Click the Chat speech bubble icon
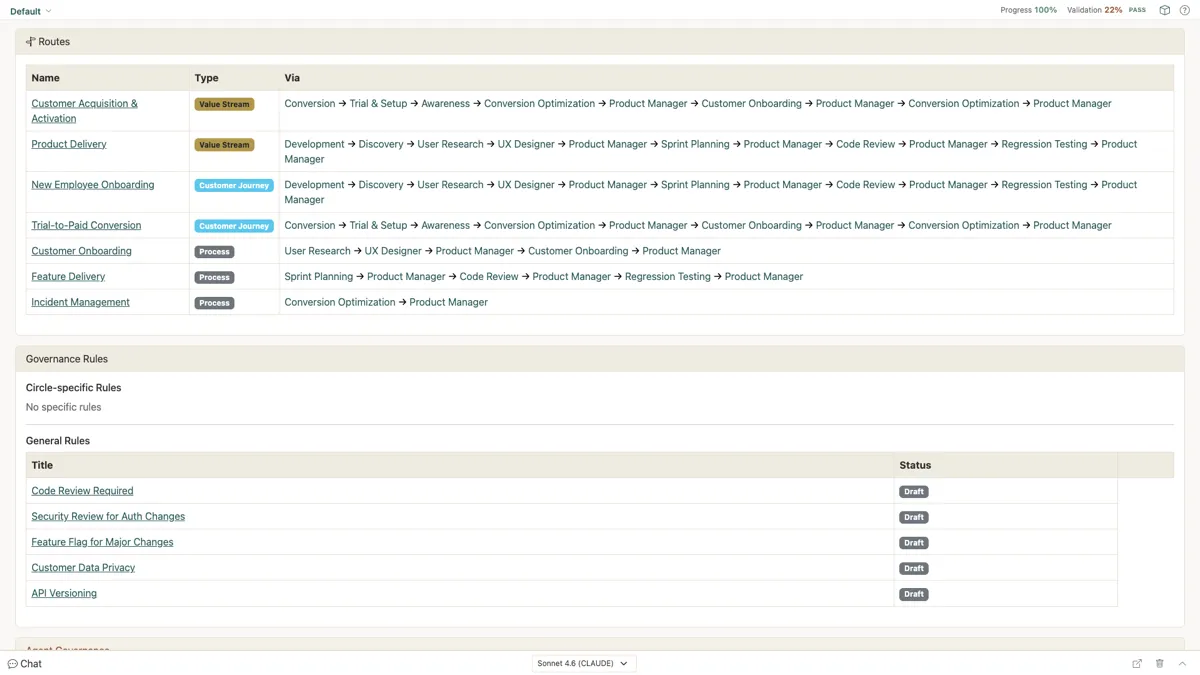Image resolution: width=1200 pixels, height=675 pixels. coord(12,664)
